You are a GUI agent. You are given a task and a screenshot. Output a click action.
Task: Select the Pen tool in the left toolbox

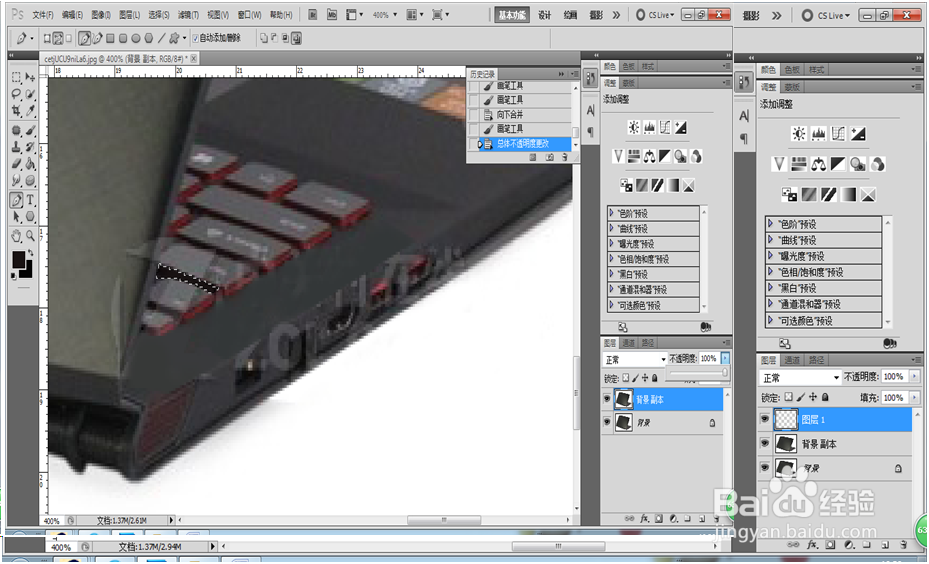click(16, 200)
